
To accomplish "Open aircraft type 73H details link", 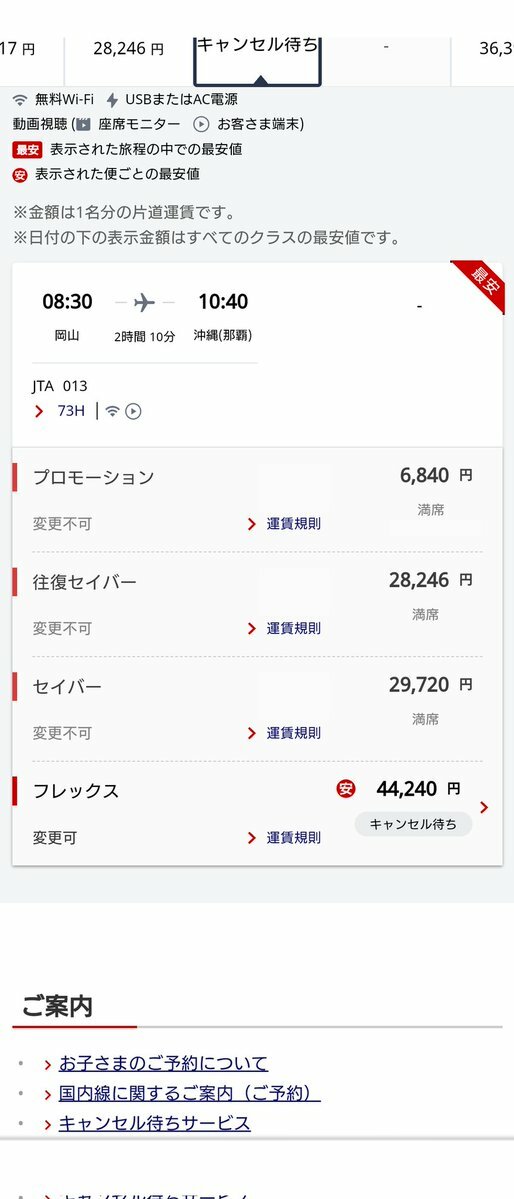I will 71,411.
